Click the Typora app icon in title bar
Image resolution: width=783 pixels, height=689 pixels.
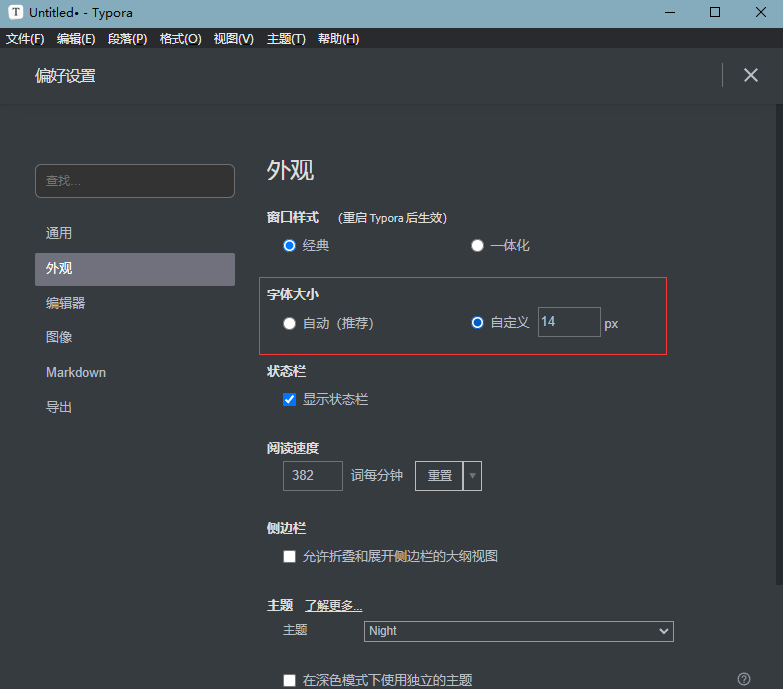pyautogui.click(x=15, y=12)
